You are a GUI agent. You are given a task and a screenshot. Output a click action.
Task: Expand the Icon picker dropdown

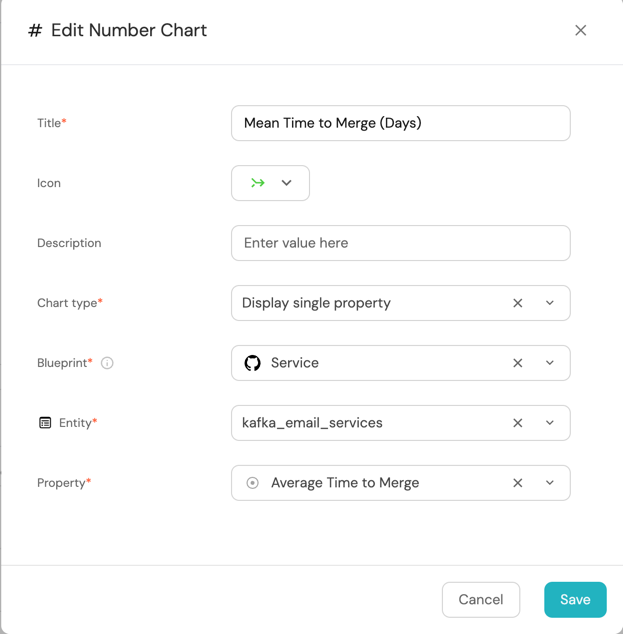coord(287,183)
